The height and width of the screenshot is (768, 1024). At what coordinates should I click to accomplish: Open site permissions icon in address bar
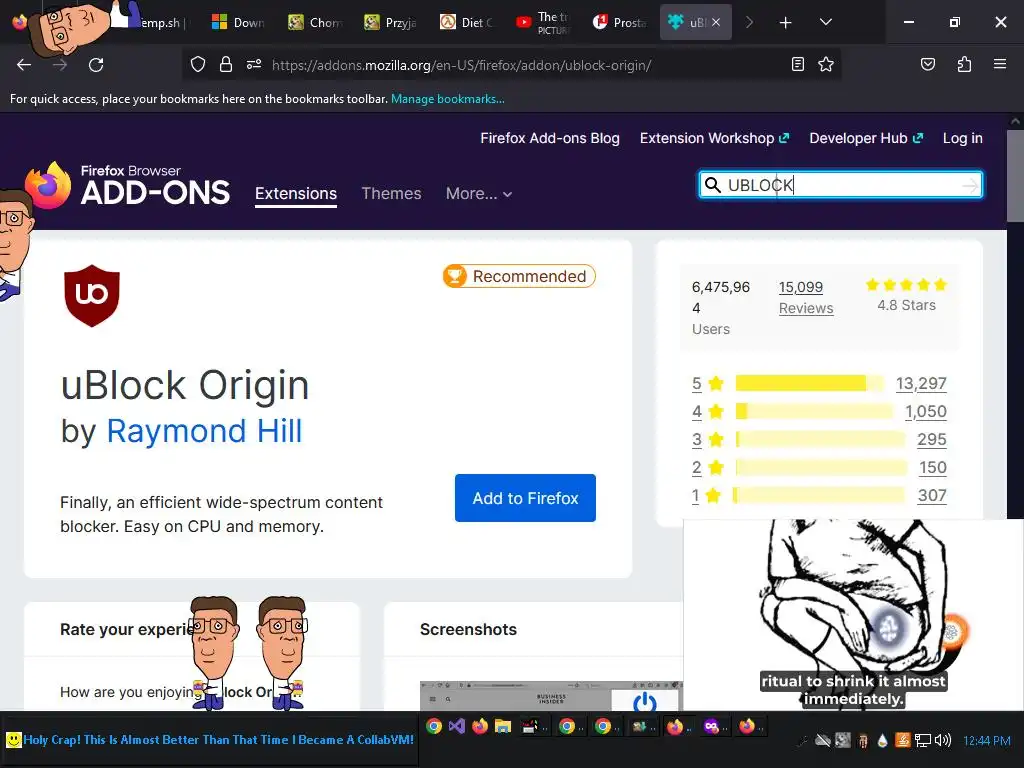pyautogui.click(x=254, y=64)
